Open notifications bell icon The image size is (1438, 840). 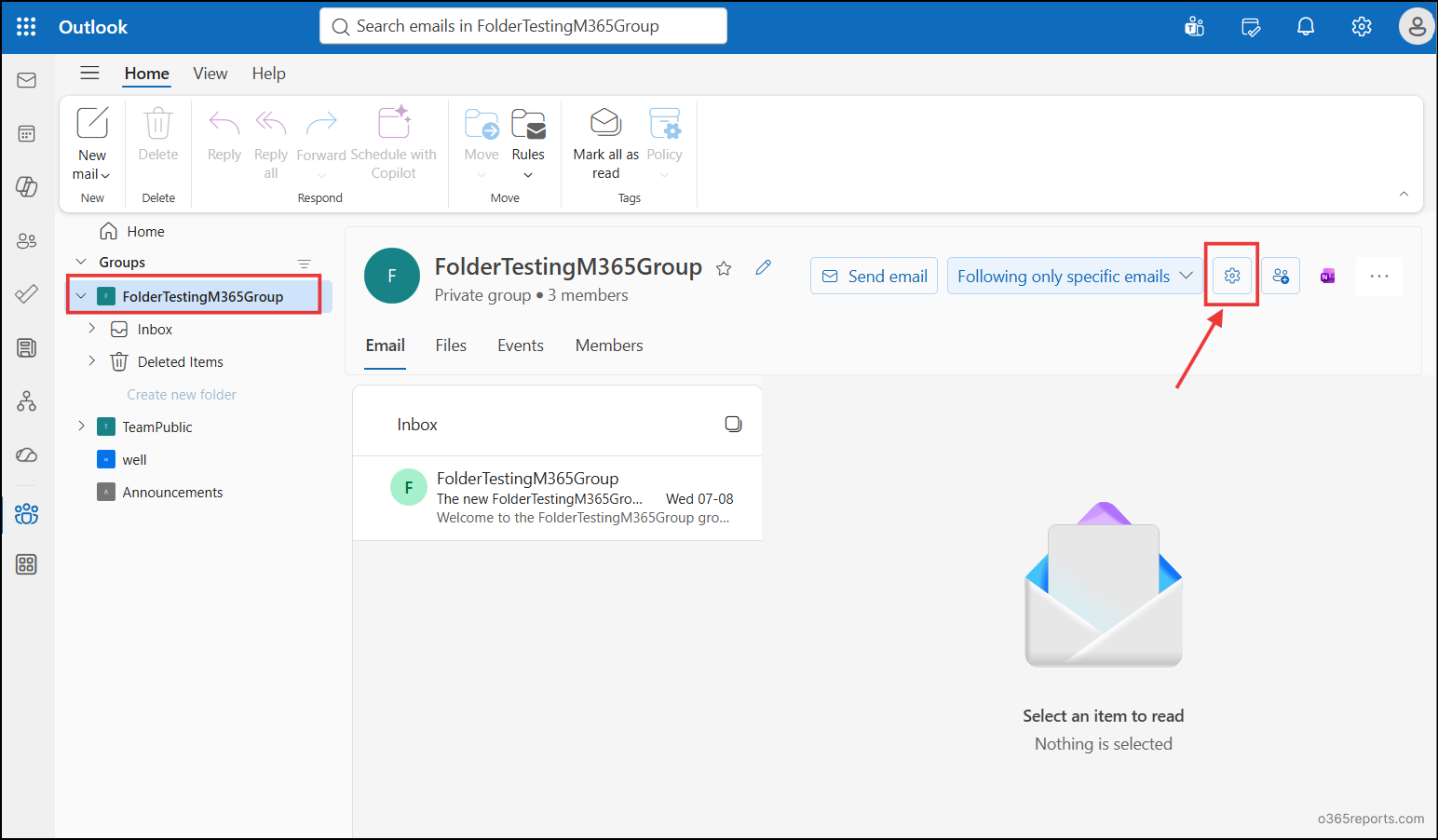[x=1306, y=27]
